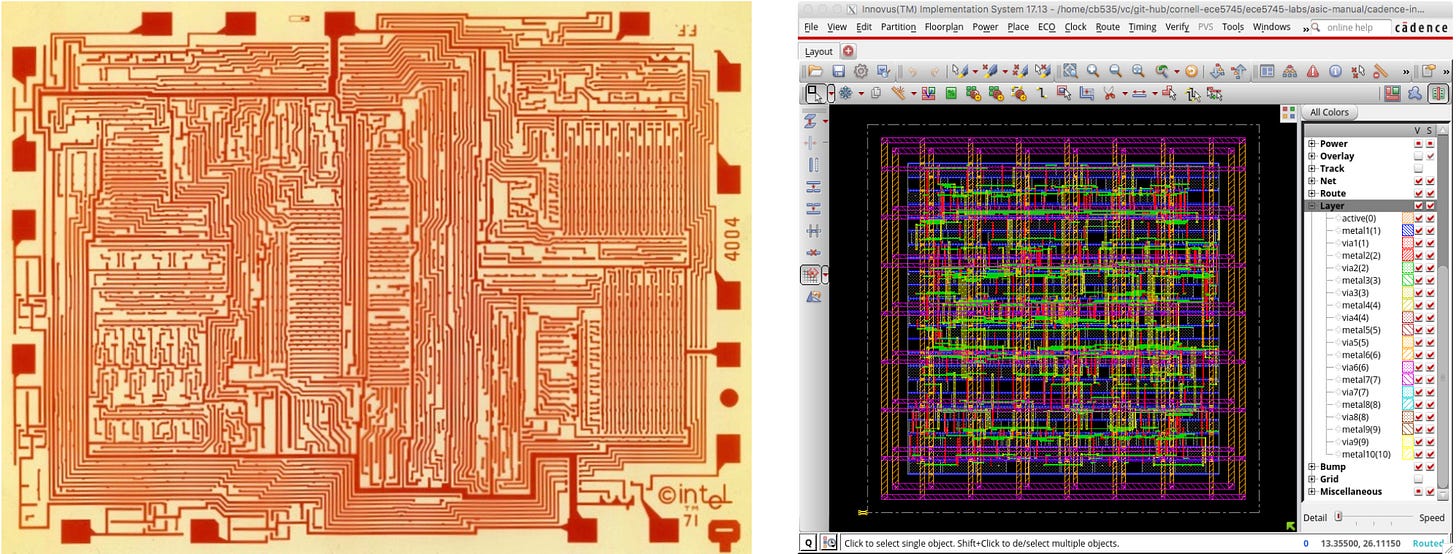1456x554 pixels.
Task: Toggle visibility checkbox for Overlay
Action: [1418, 156]
